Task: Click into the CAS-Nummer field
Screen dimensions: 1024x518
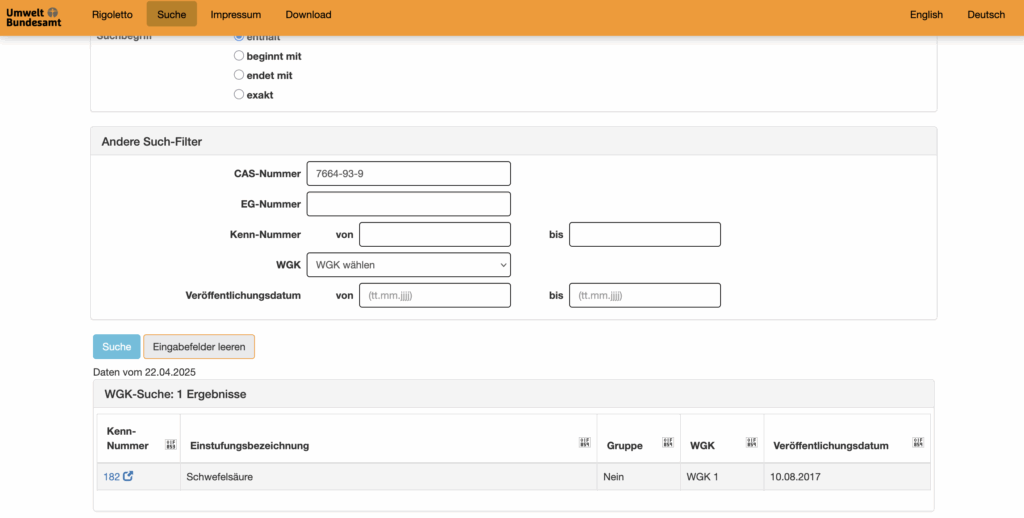Action: [408, 174]
